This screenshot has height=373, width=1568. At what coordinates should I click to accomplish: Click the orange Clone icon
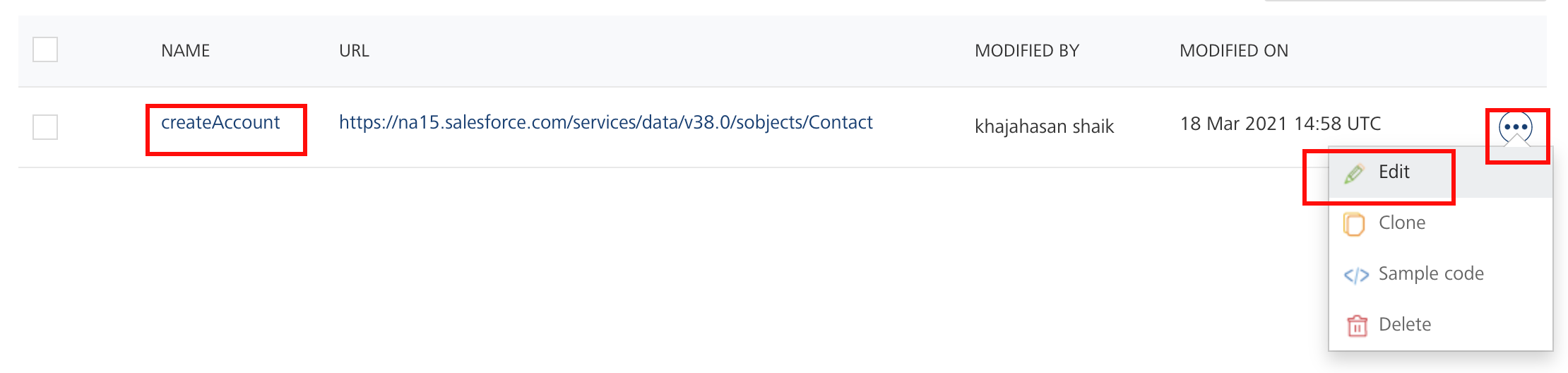click(1354, 224)
